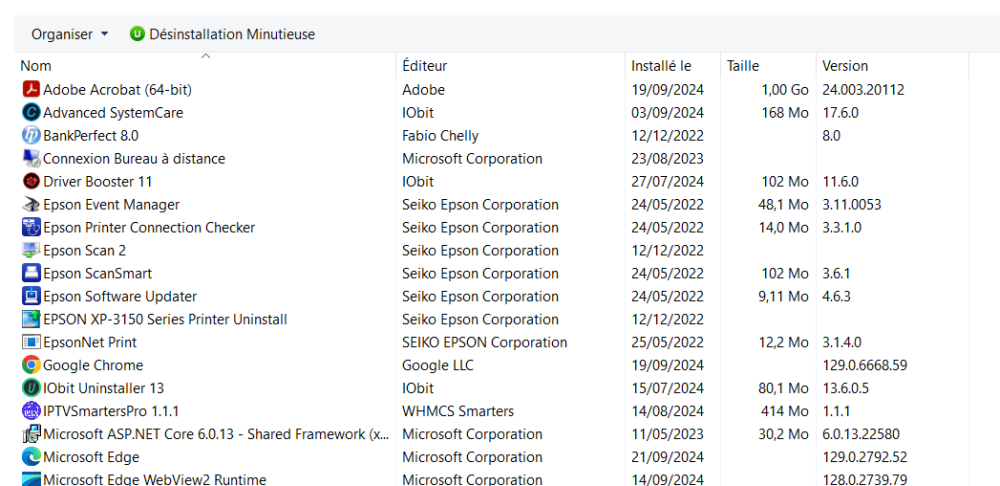Viewport: 1000px width, 486px height.
Task: Click version 24.003.20112 cell
Action: point(863,89)
